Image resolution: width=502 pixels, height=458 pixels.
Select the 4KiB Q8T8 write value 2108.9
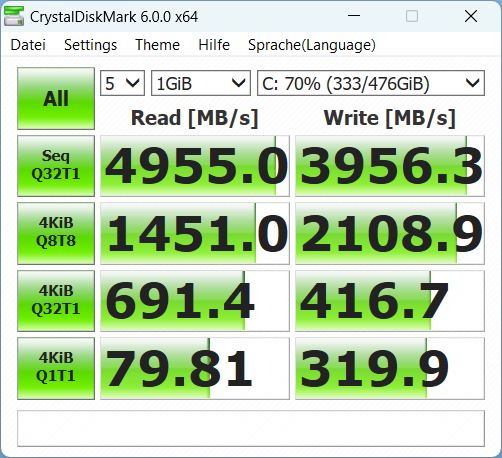tap(390, 233)
